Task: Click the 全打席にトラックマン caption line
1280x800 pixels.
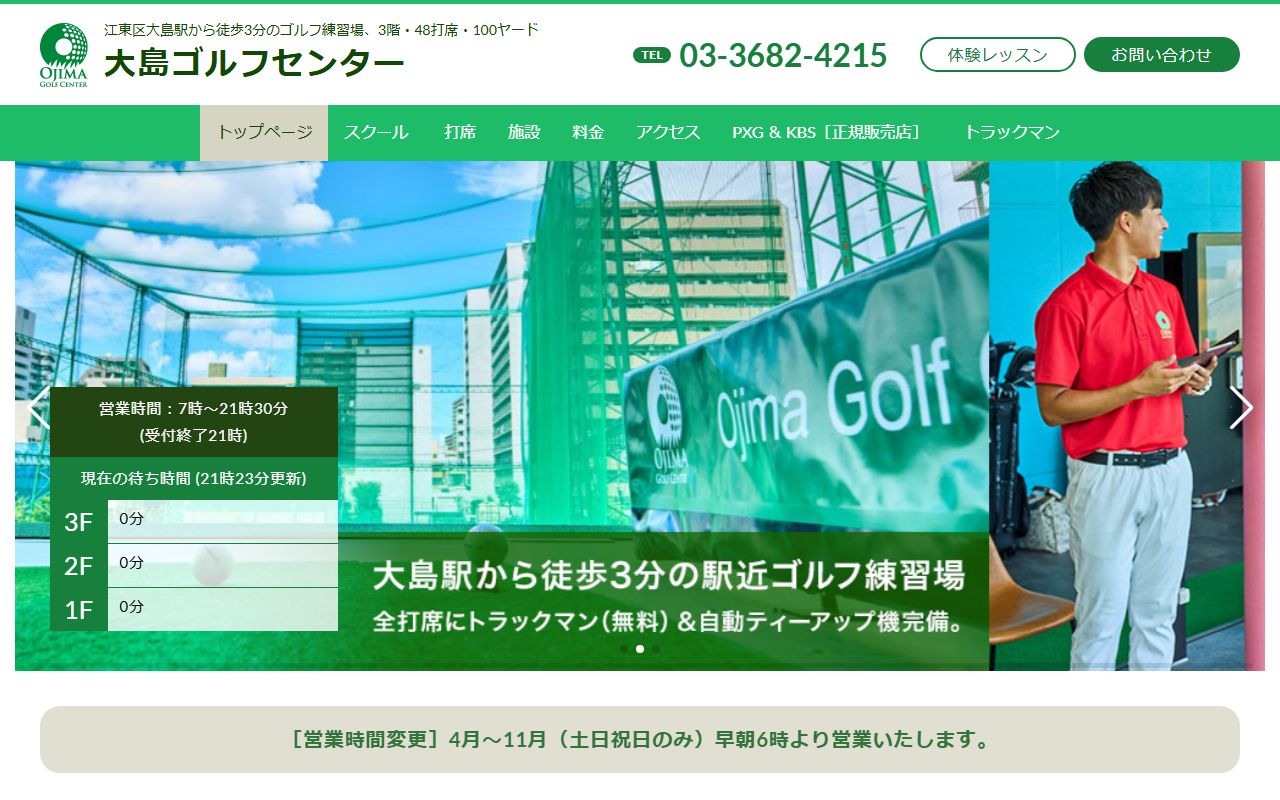Action: [x=669, y=621]
